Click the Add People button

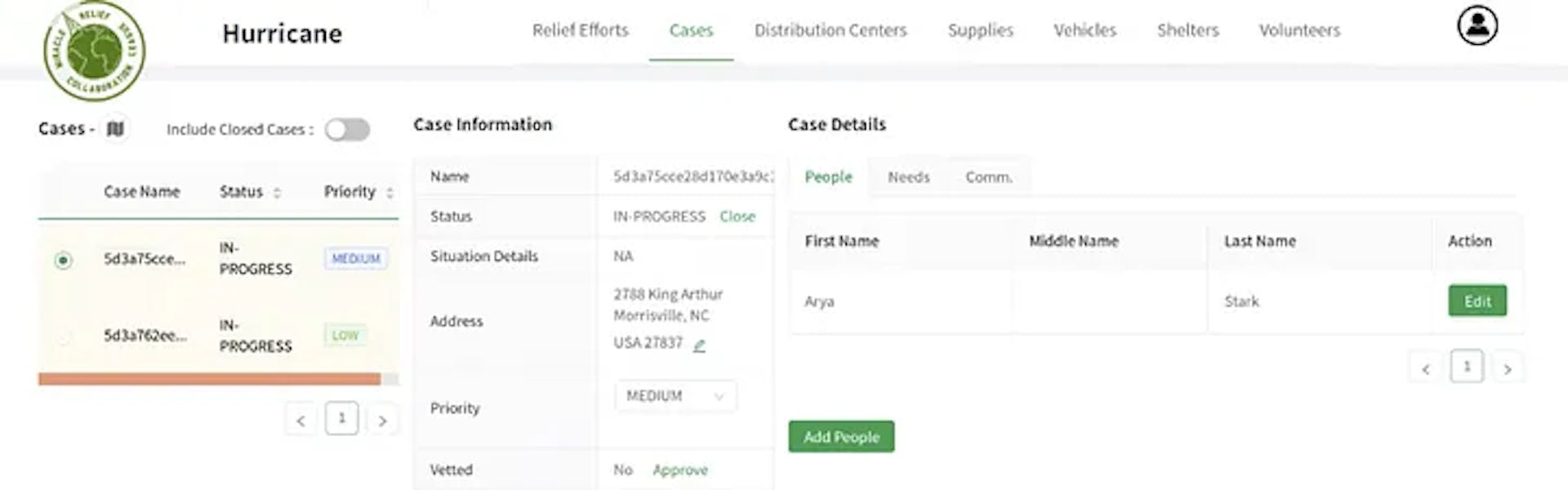pos(841,437)
